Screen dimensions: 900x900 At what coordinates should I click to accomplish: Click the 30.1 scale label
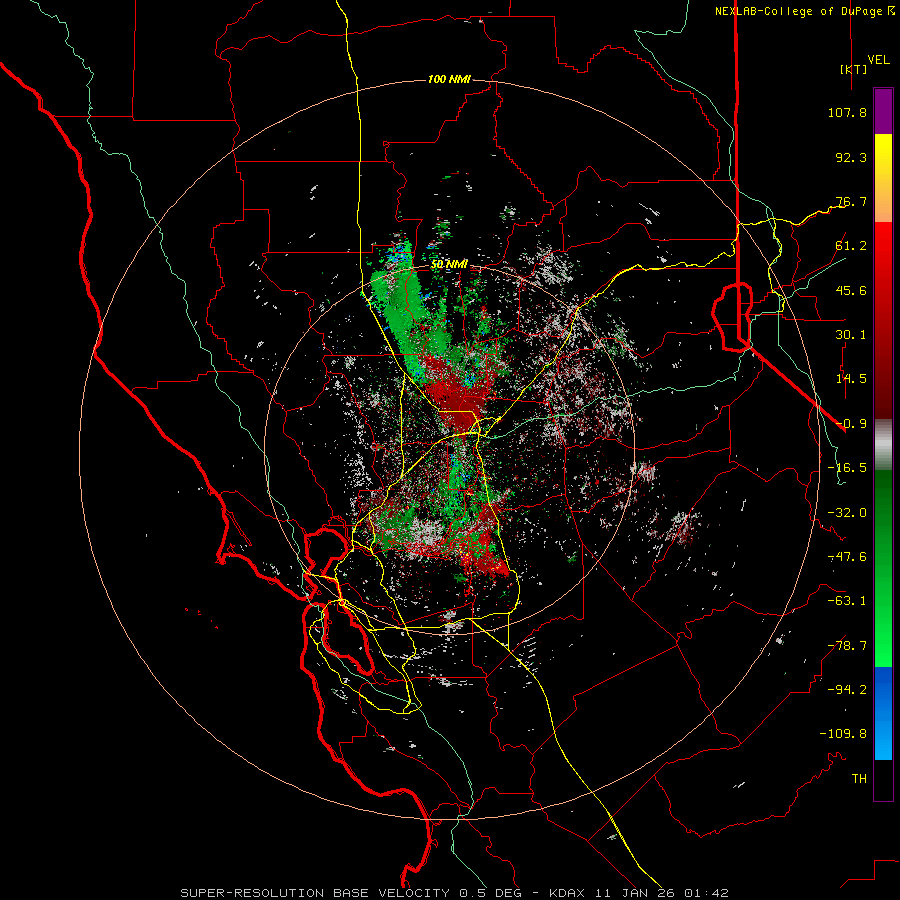[851, 335]
